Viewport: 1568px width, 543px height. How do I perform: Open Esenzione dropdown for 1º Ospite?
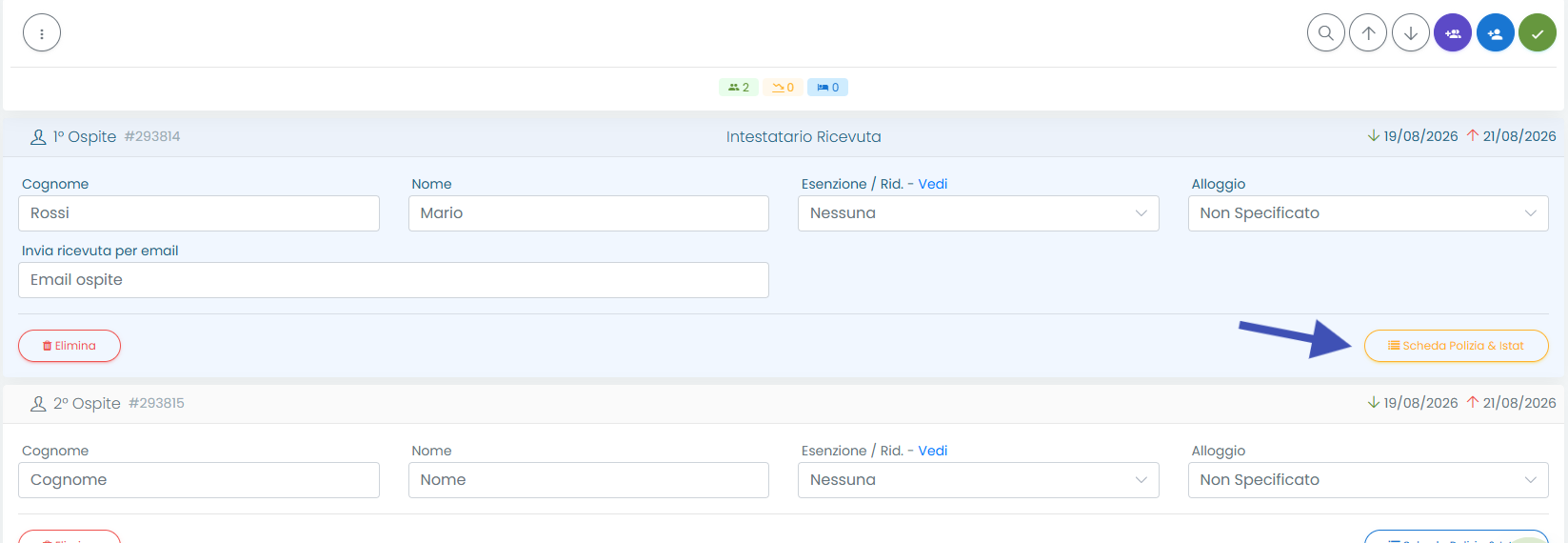(x=978, y=213)
